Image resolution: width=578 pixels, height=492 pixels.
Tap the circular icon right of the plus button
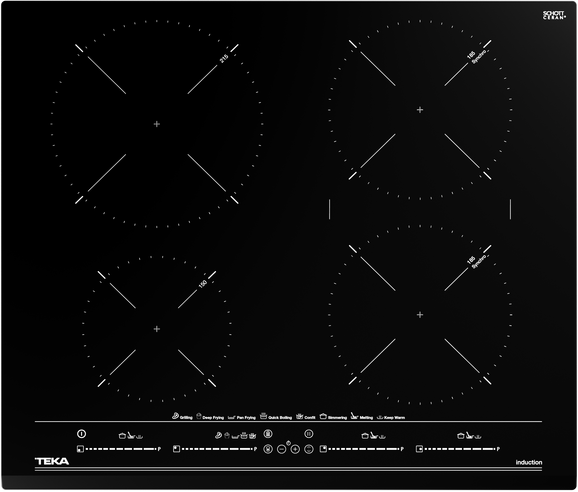pyautogui.click(x=309, y=449)
